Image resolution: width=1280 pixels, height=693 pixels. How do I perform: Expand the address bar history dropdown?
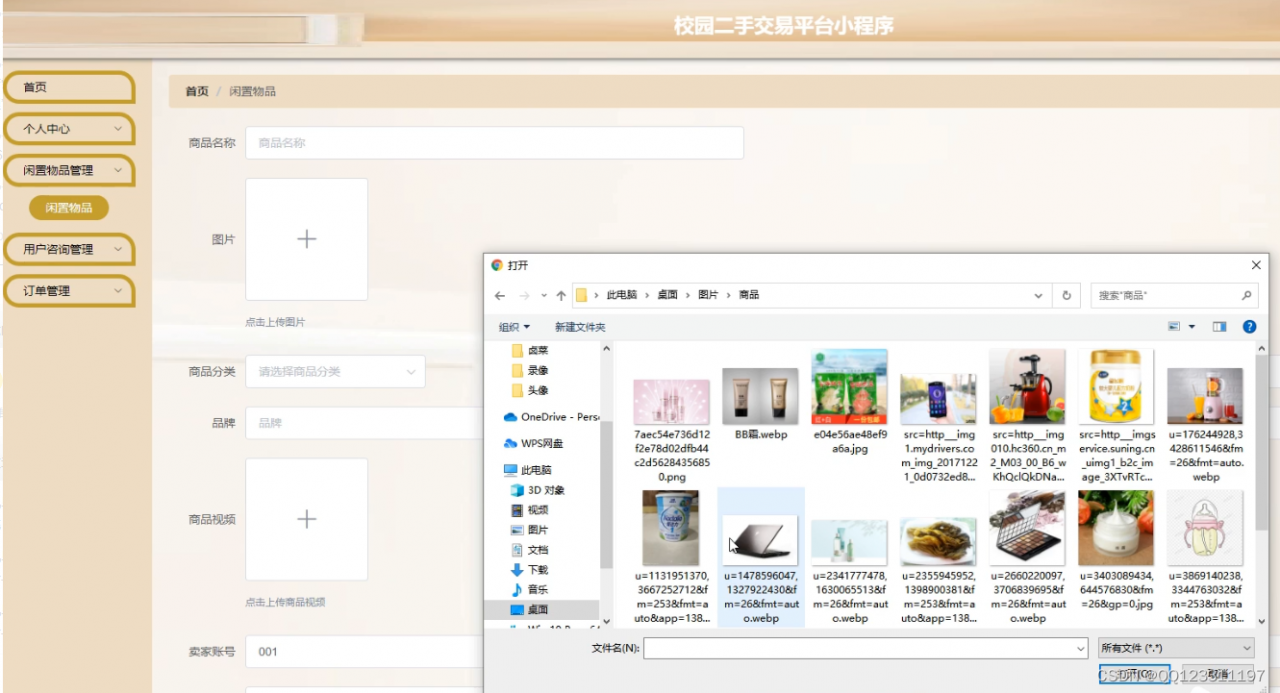pyautogui.click(x=1039, y=296)
